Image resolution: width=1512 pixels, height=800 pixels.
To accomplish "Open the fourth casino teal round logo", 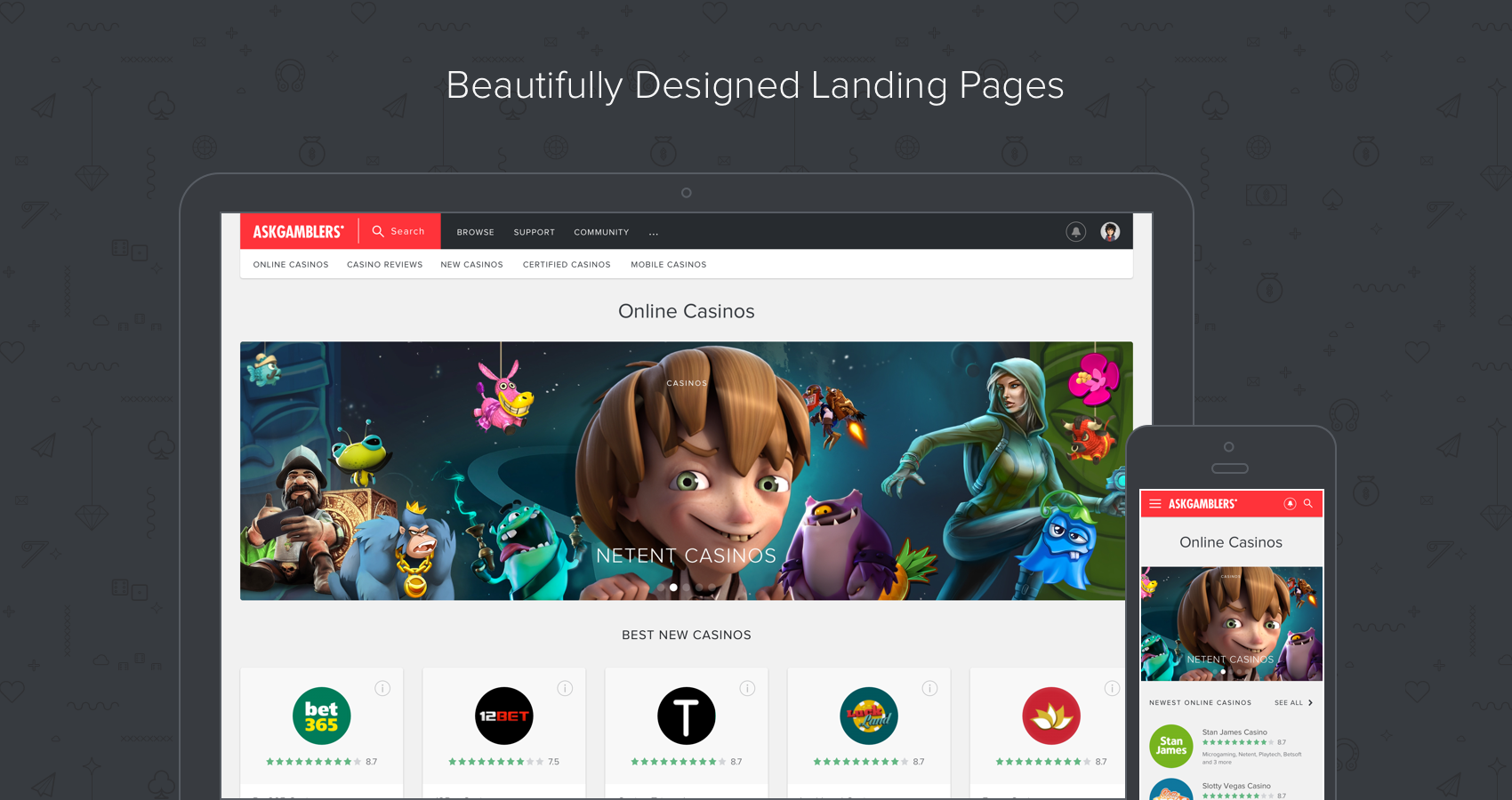I will tap(868, 716).
